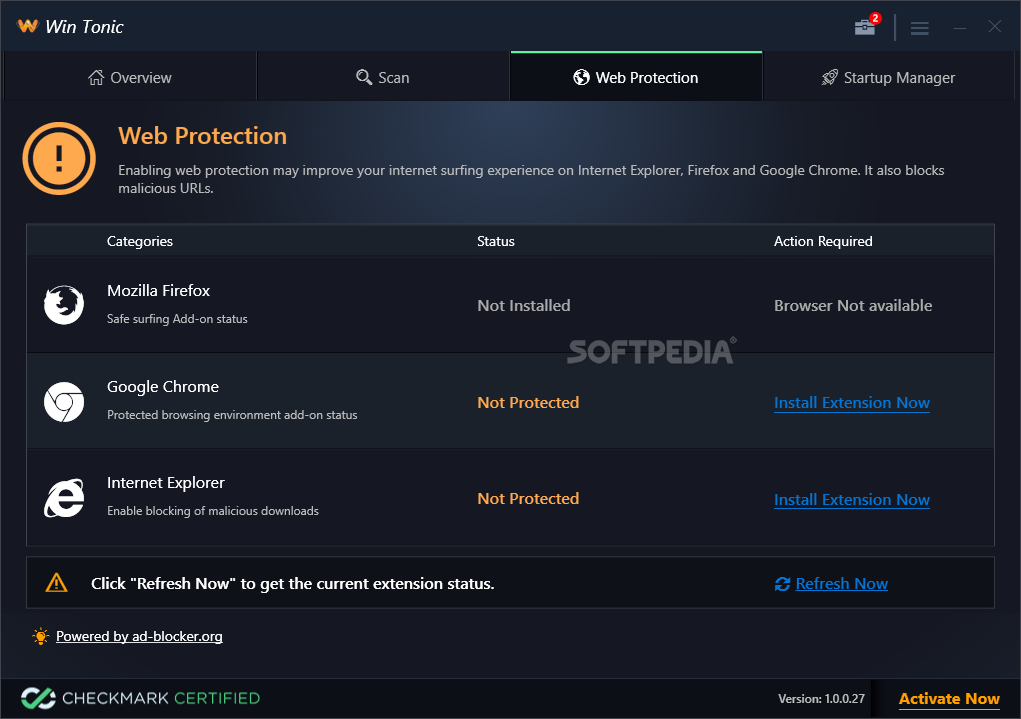Click 'Not Installed' status for Firefox
1021x719 pixels.
pos(524,305)
